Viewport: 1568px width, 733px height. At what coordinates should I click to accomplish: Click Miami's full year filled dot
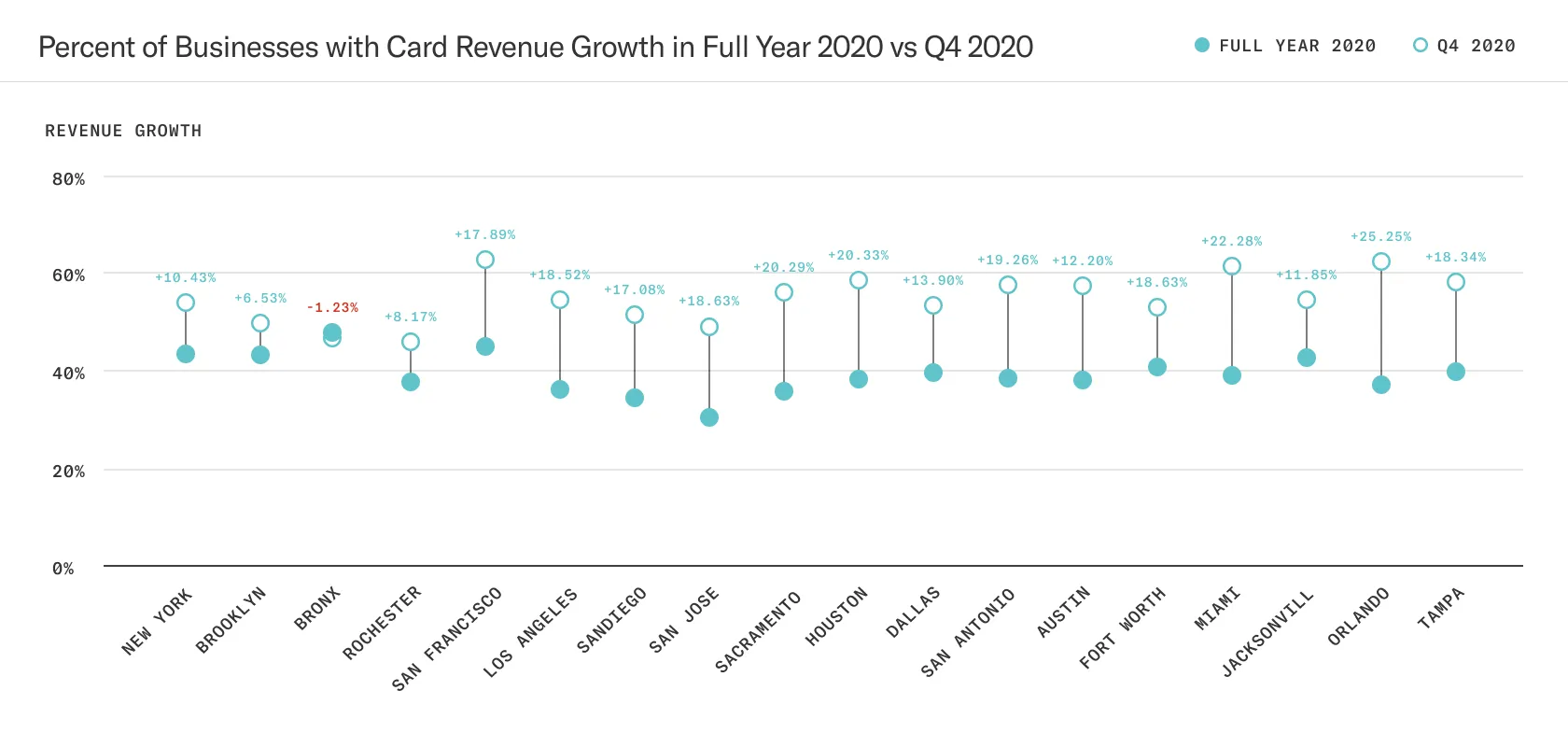click(1232, 375)
